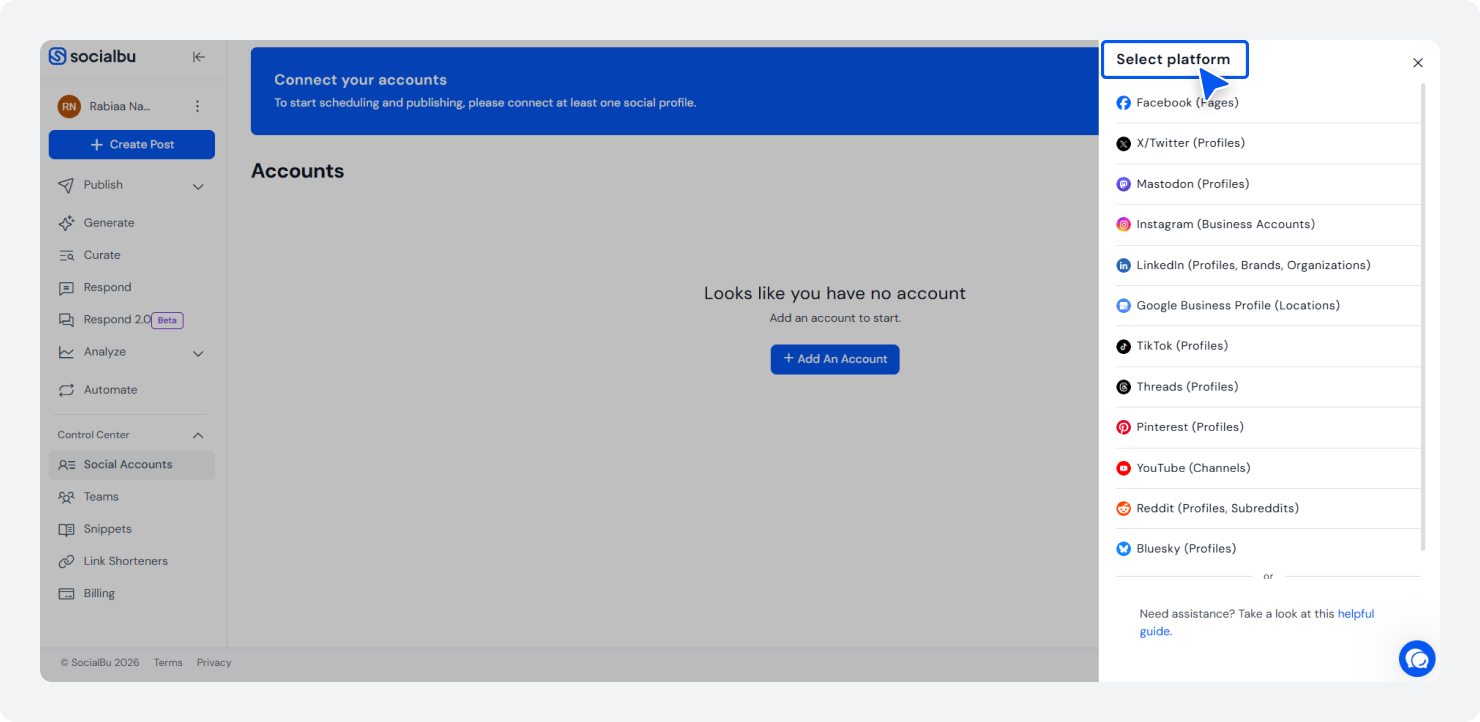Select TikTok (Profiles) platform
Screen dimensions: 1480x722
pyautogui.click(x=1268, y=346)
